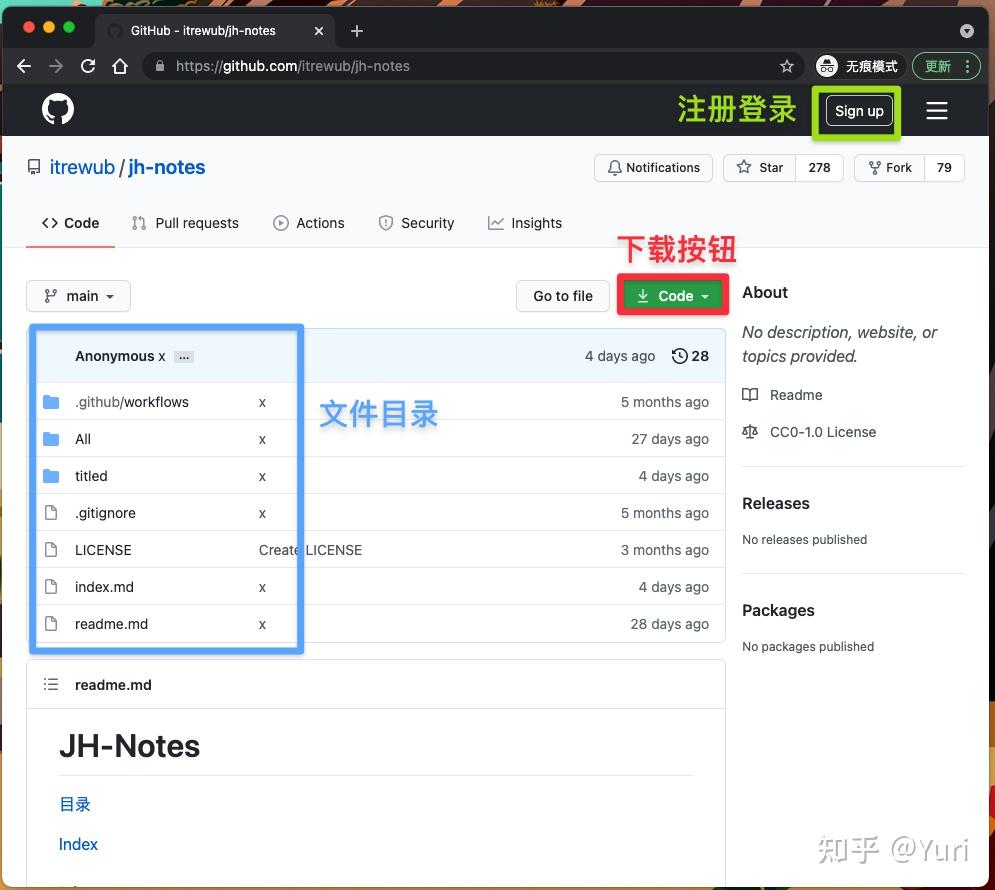Viewport: 995px width, 890px height.
Task: Switch to the Insights tab
Action: pos(525,223)
